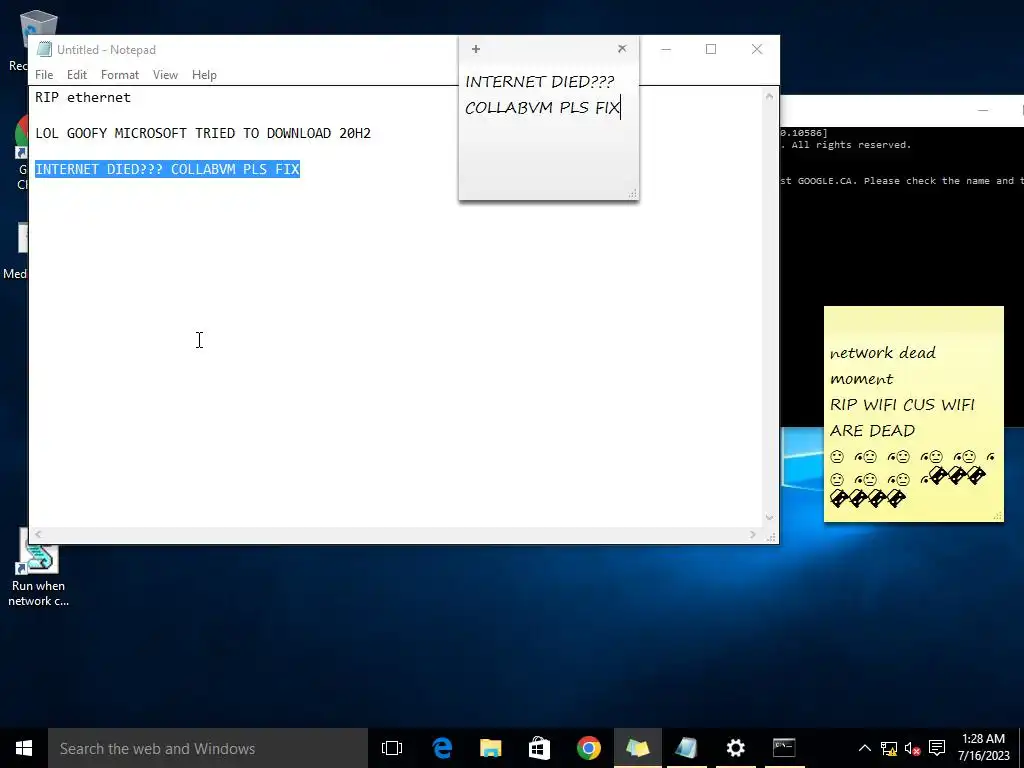The width and height of the screenshot is (1024, 768).
Task: Switch to Sticky Notes on the taskbar
Action: (637, 748)
